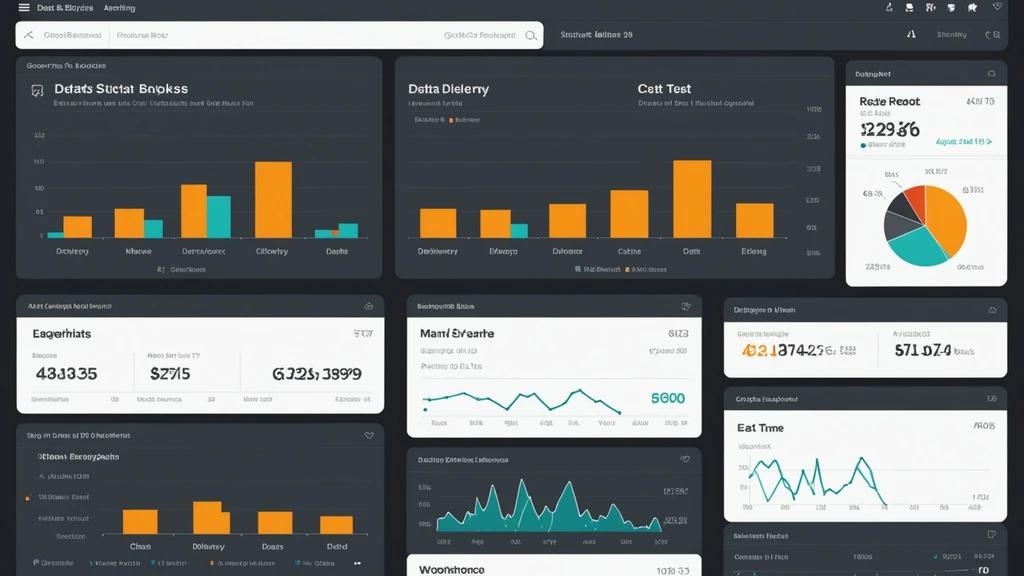Screen dimensions: 1024x576
Task: Toggle the gray legend item under Detta Dielerry chart
Action: (598, 269)
